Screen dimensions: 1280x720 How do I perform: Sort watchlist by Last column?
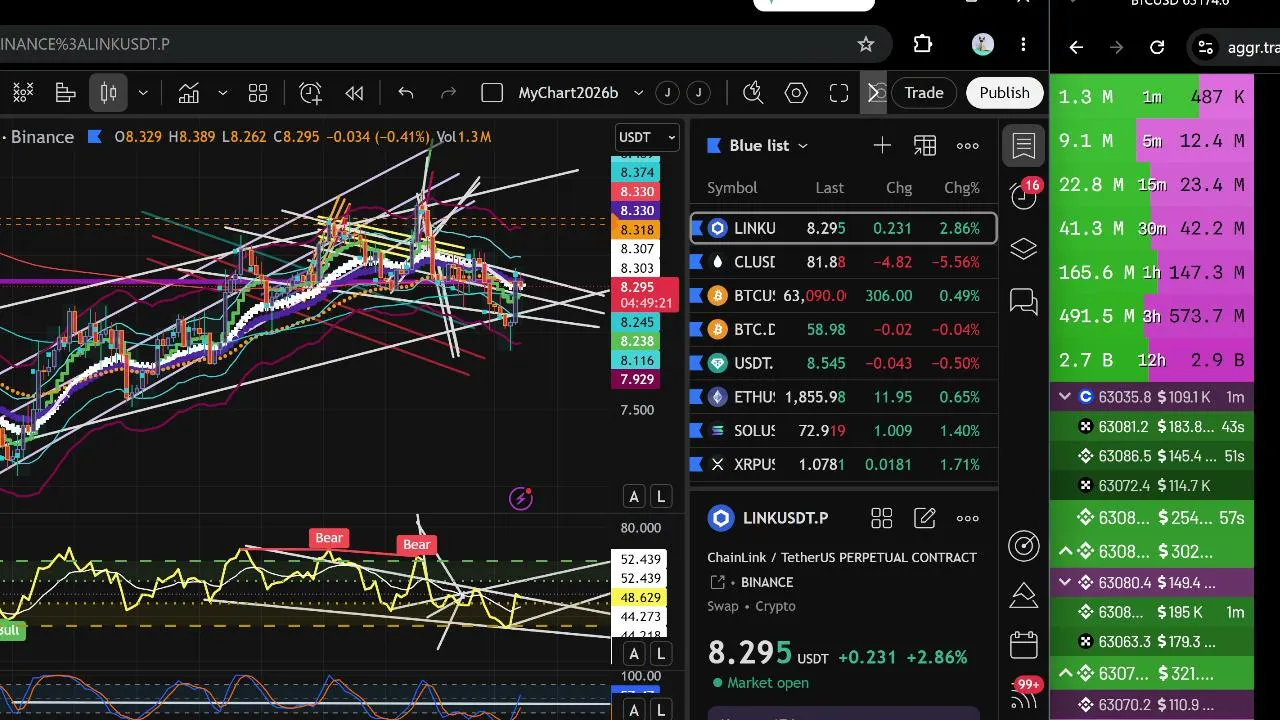829,188
